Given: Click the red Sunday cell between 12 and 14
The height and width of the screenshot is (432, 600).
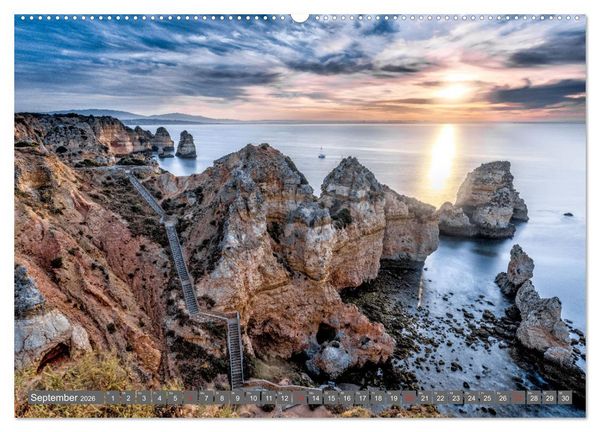Looking at the screenshot, I should point(300,398).
